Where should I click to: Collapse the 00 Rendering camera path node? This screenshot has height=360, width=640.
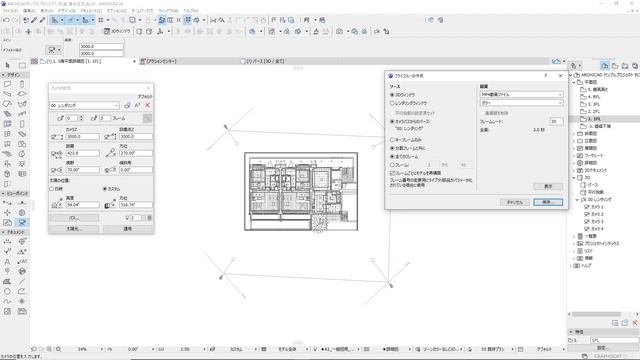(577, 200)
